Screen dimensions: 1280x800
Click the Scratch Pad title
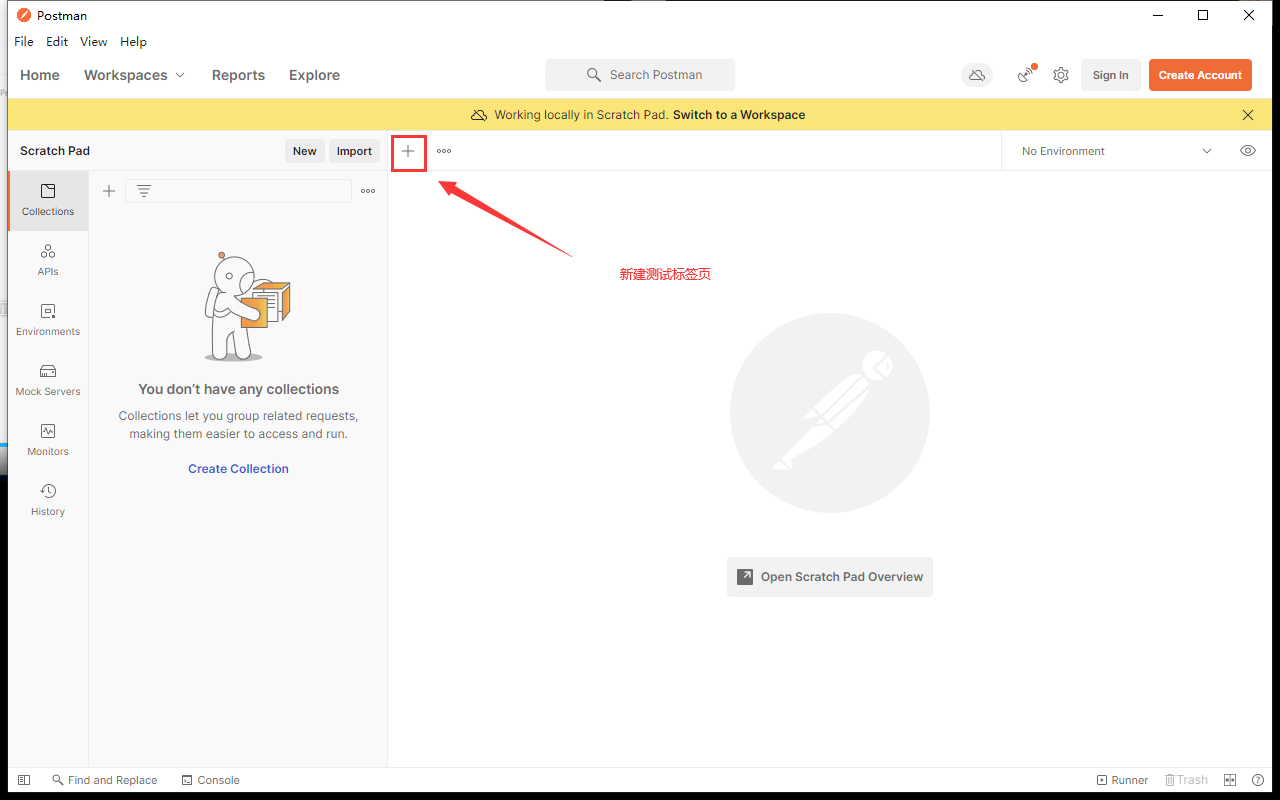(x=55, y=151)
